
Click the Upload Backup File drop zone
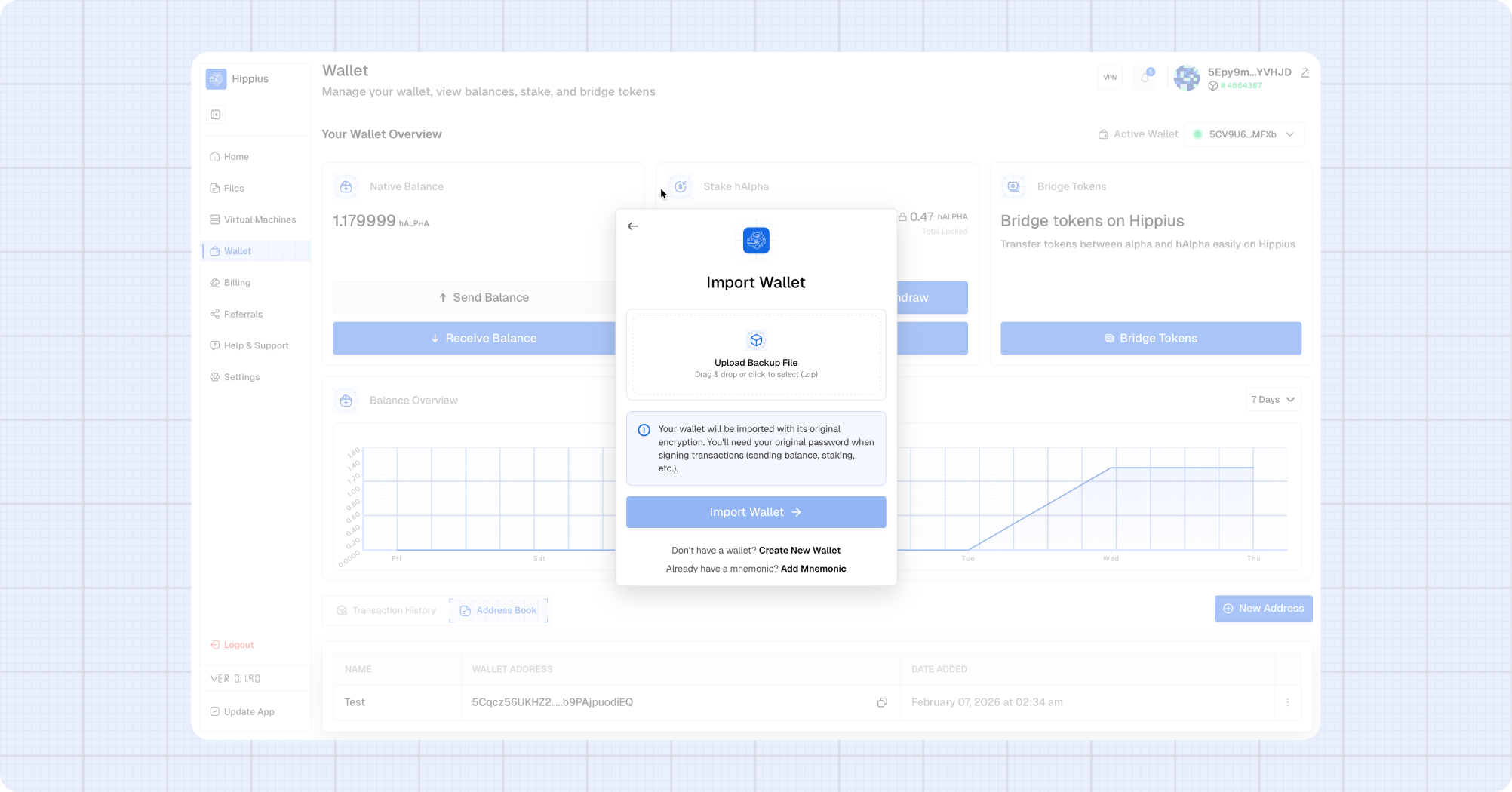point(756,355)
